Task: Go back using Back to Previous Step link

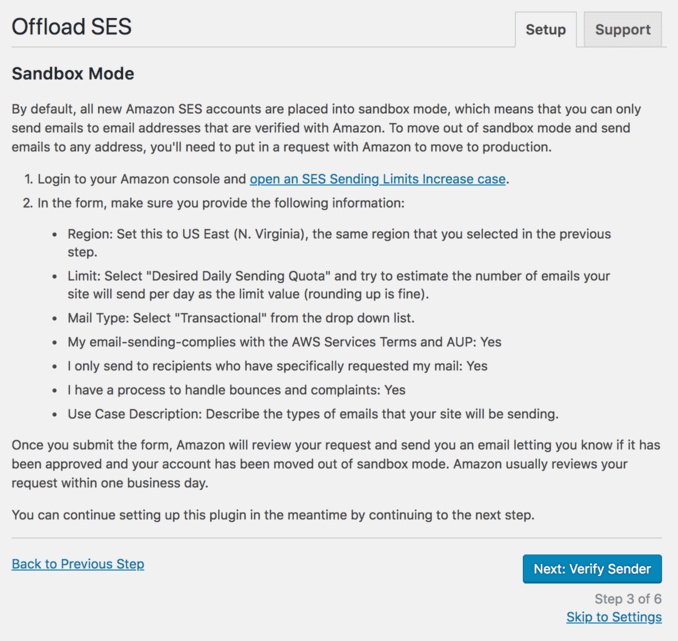Action: (x=78, y=564)
